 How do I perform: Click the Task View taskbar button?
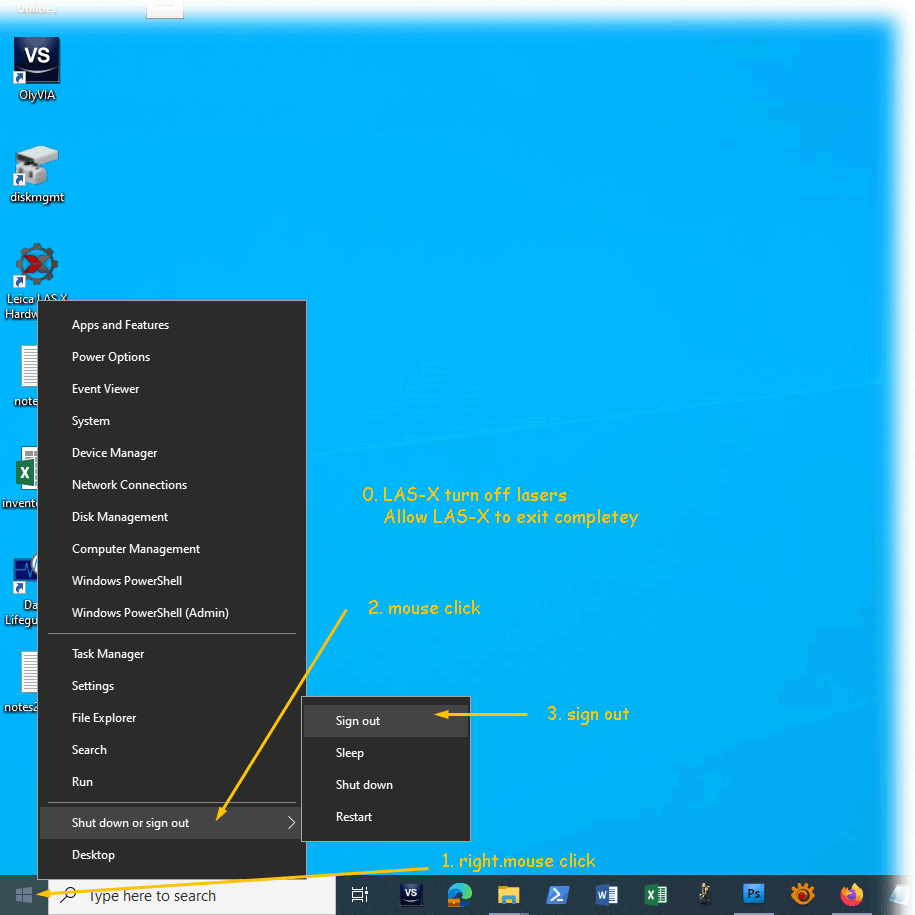360,895
